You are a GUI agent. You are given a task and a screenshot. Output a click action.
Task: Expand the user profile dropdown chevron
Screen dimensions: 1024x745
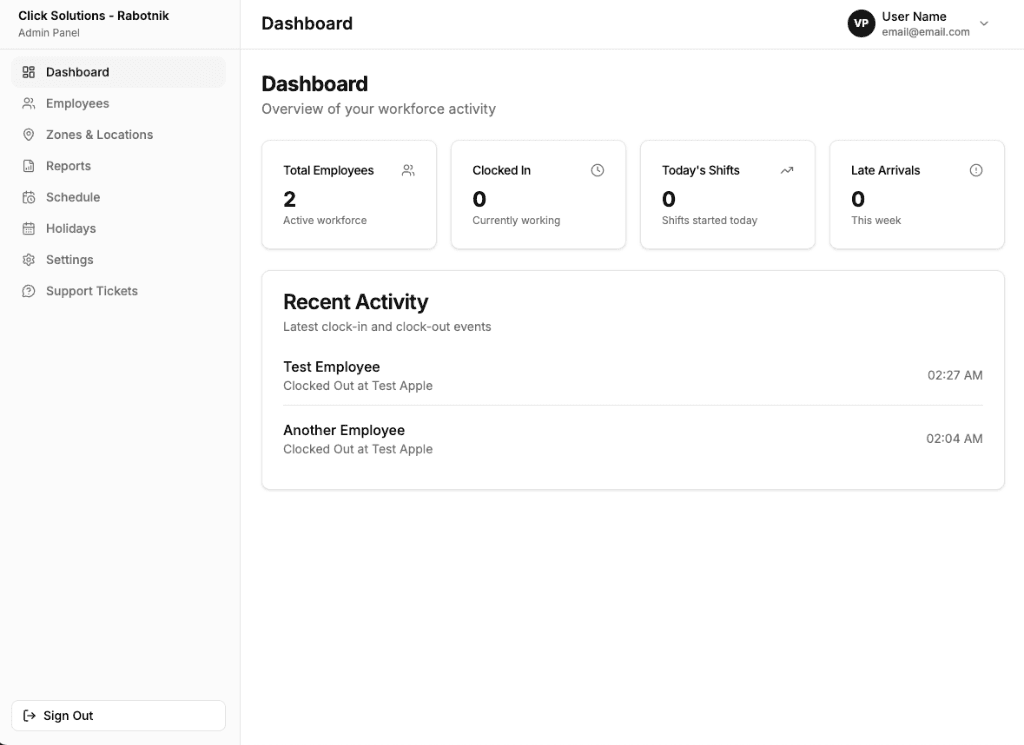pos(983,24)
